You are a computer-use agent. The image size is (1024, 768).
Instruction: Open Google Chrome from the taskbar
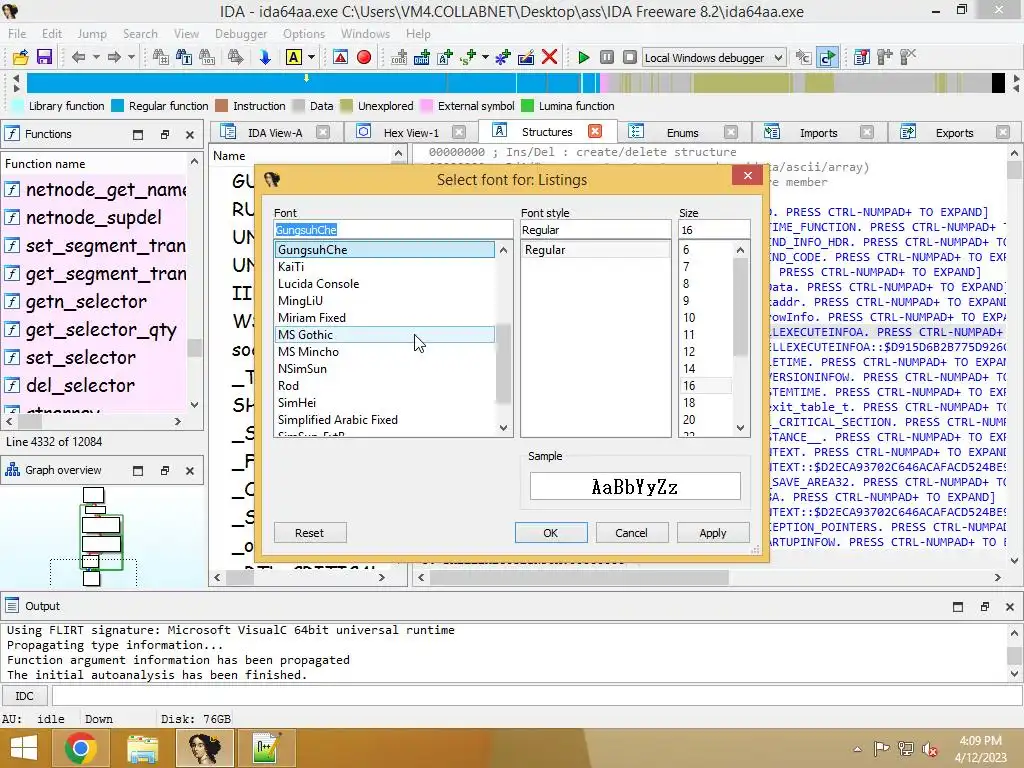click(81, 748)
